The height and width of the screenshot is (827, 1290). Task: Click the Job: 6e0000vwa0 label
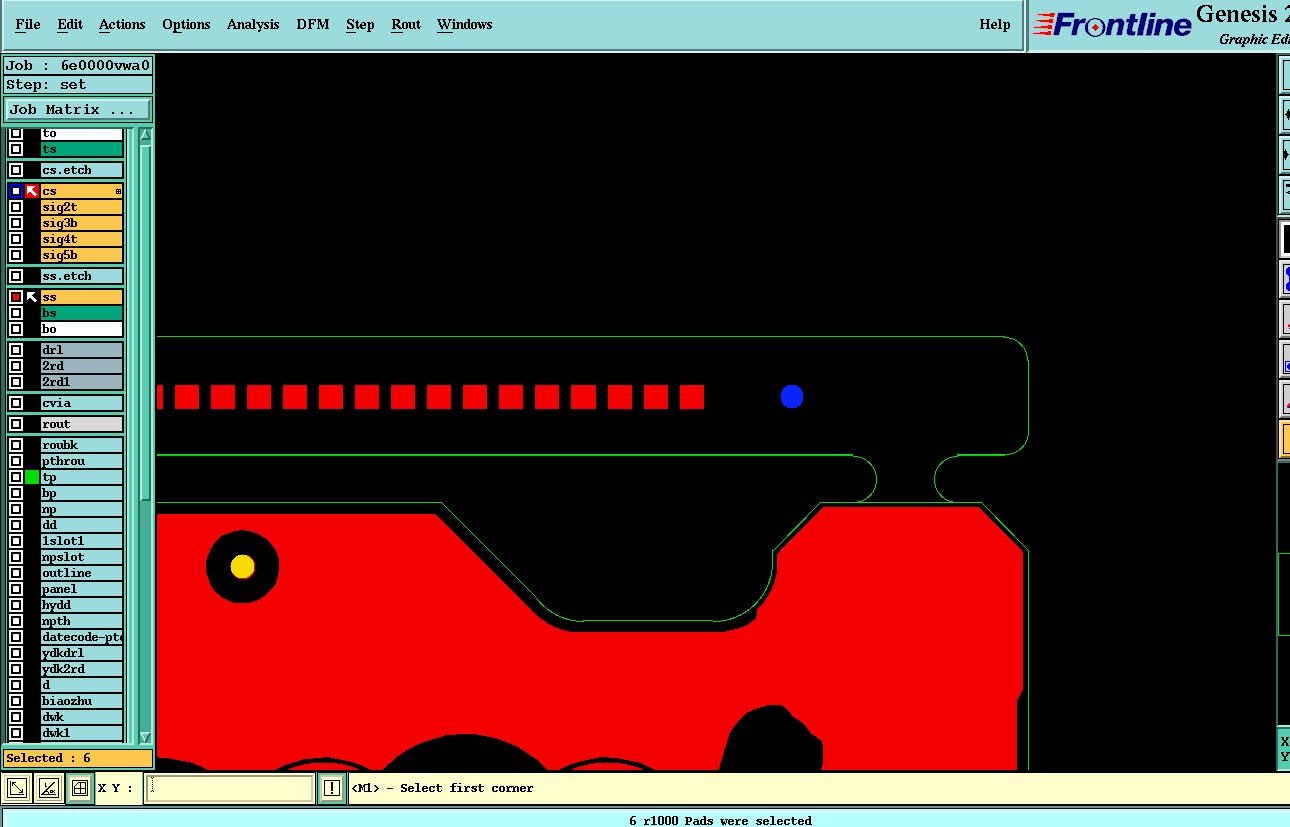78,66
